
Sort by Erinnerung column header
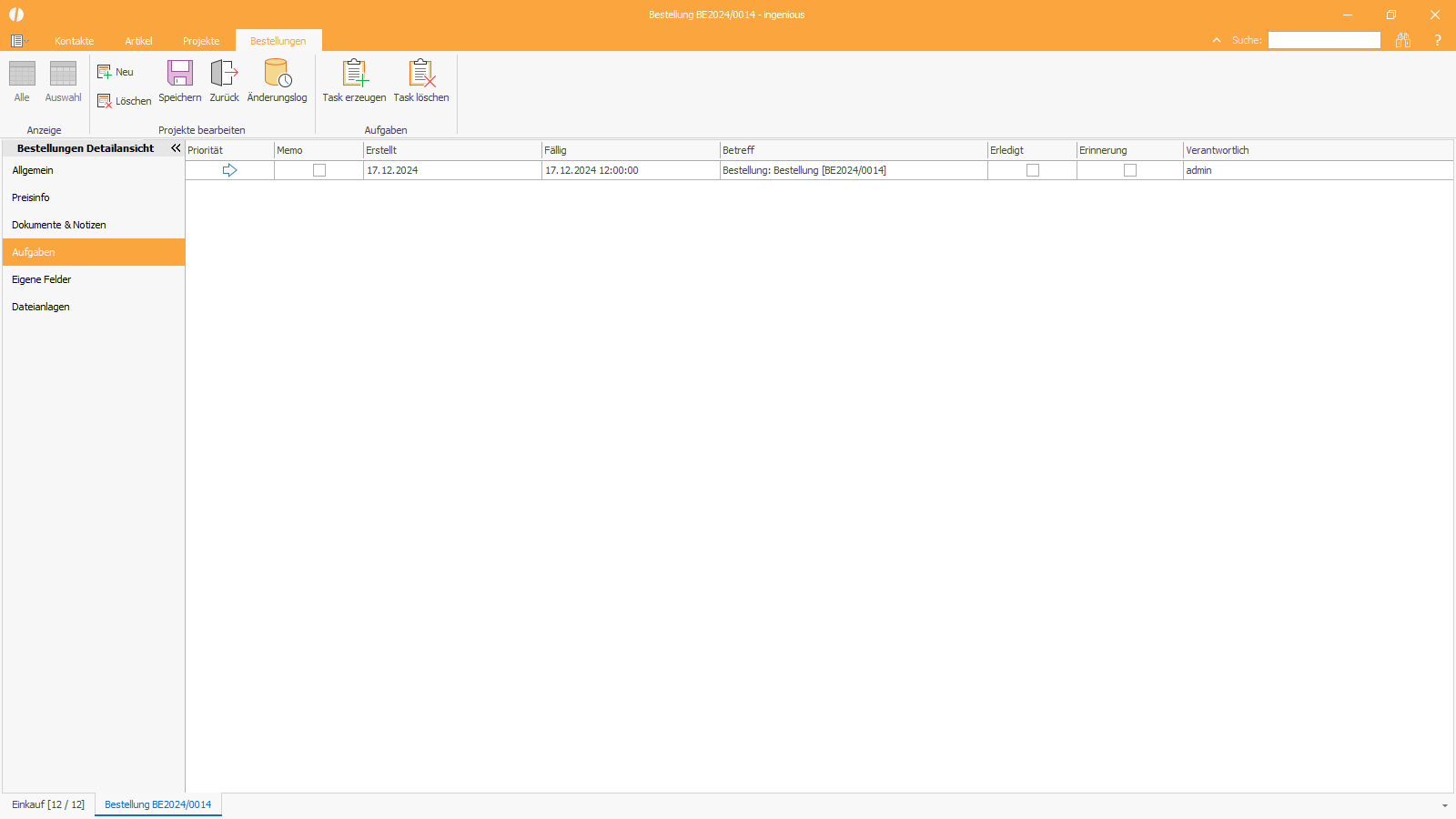[1130, 150]
